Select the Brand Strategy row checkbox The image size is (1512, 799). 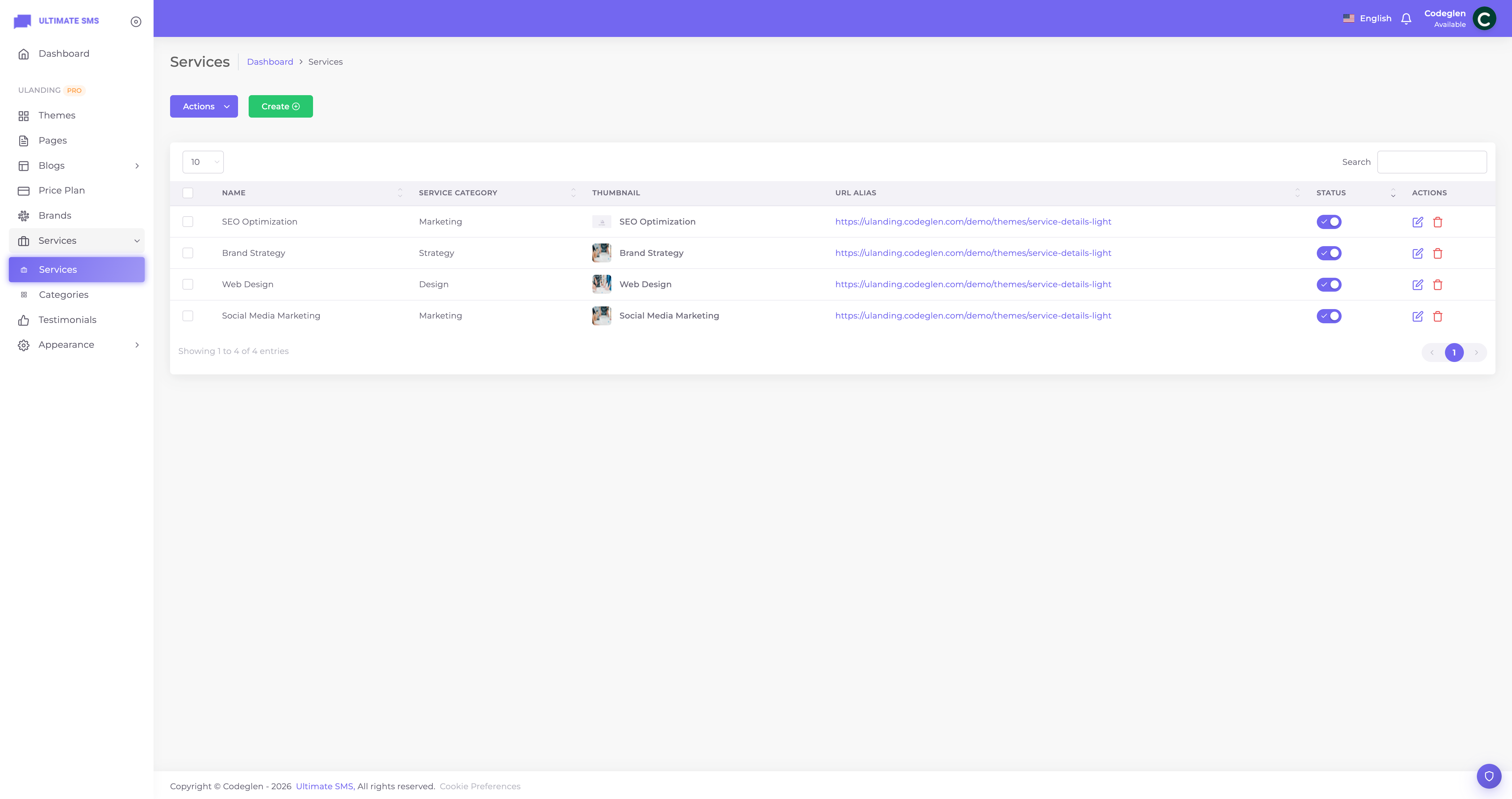[x=187, y=253]
